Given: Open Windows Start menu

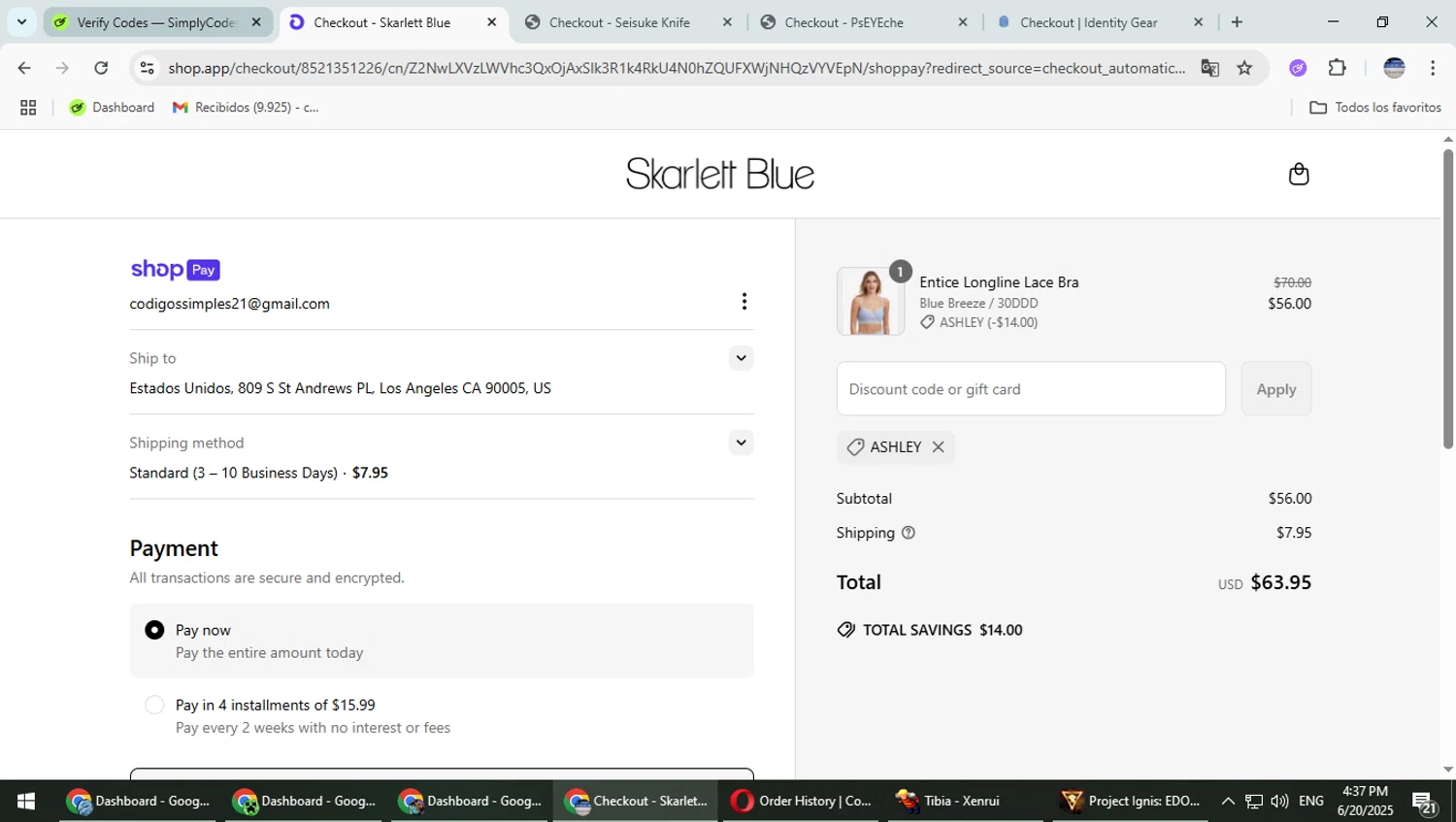Looking at the screenshot, I should (26, 802).
